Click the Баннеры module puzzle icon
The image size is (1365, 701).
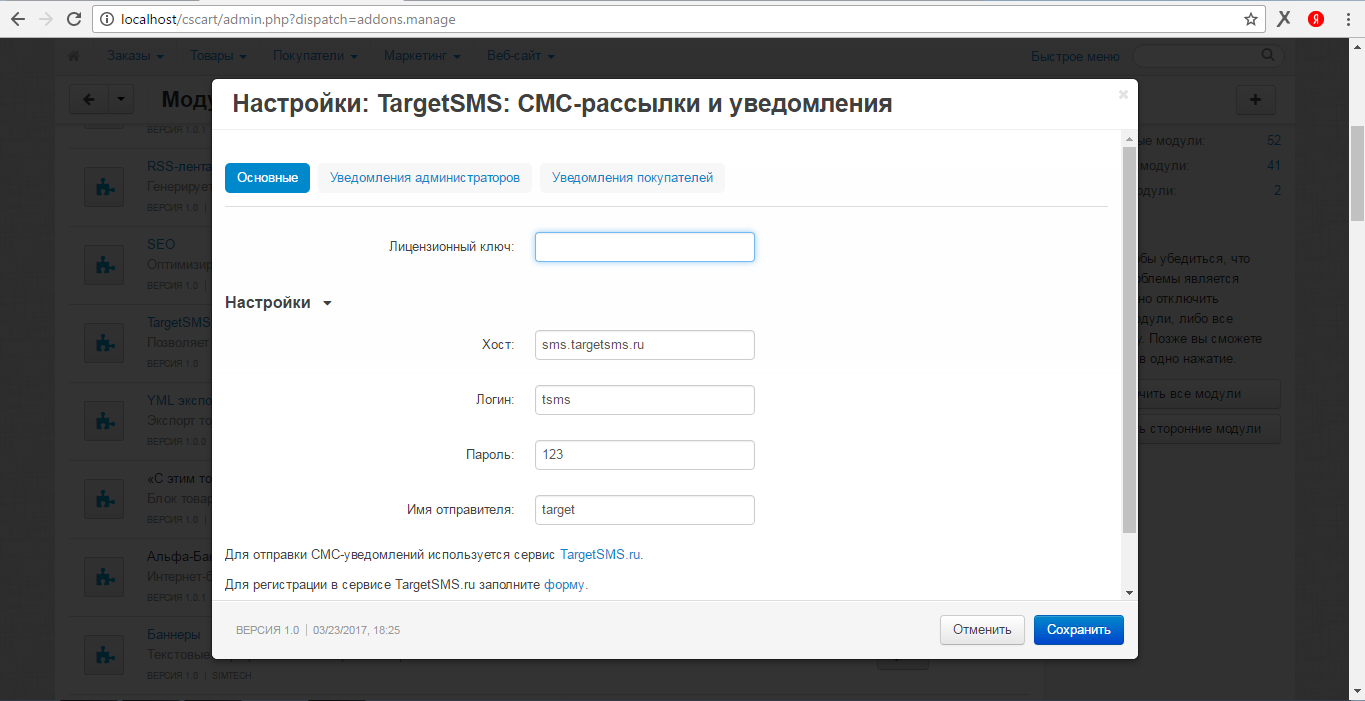103,654
